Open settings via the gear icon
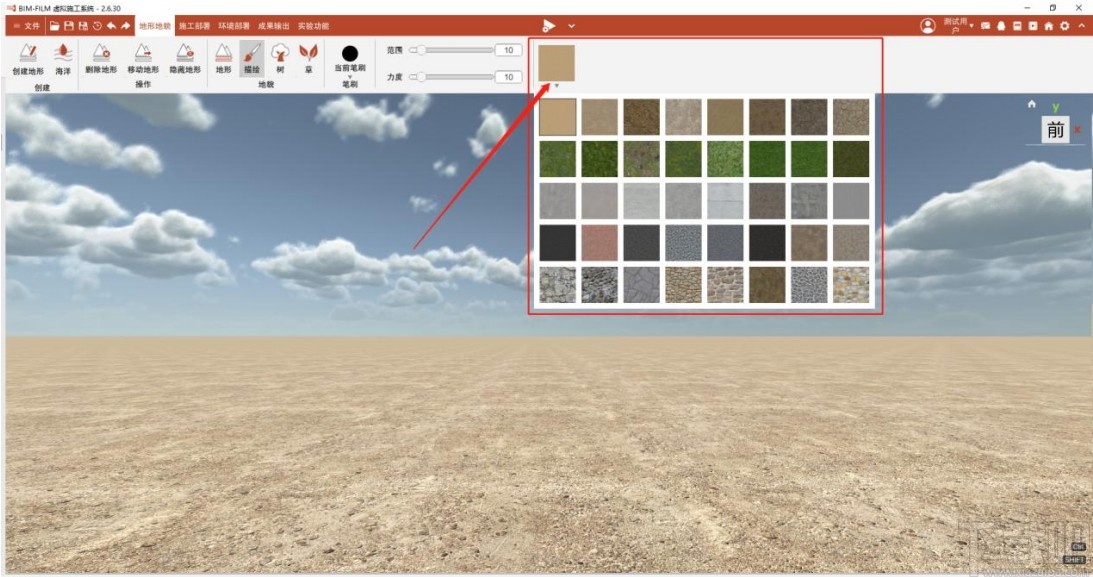1093x577 pixels. pos(1064,26)
